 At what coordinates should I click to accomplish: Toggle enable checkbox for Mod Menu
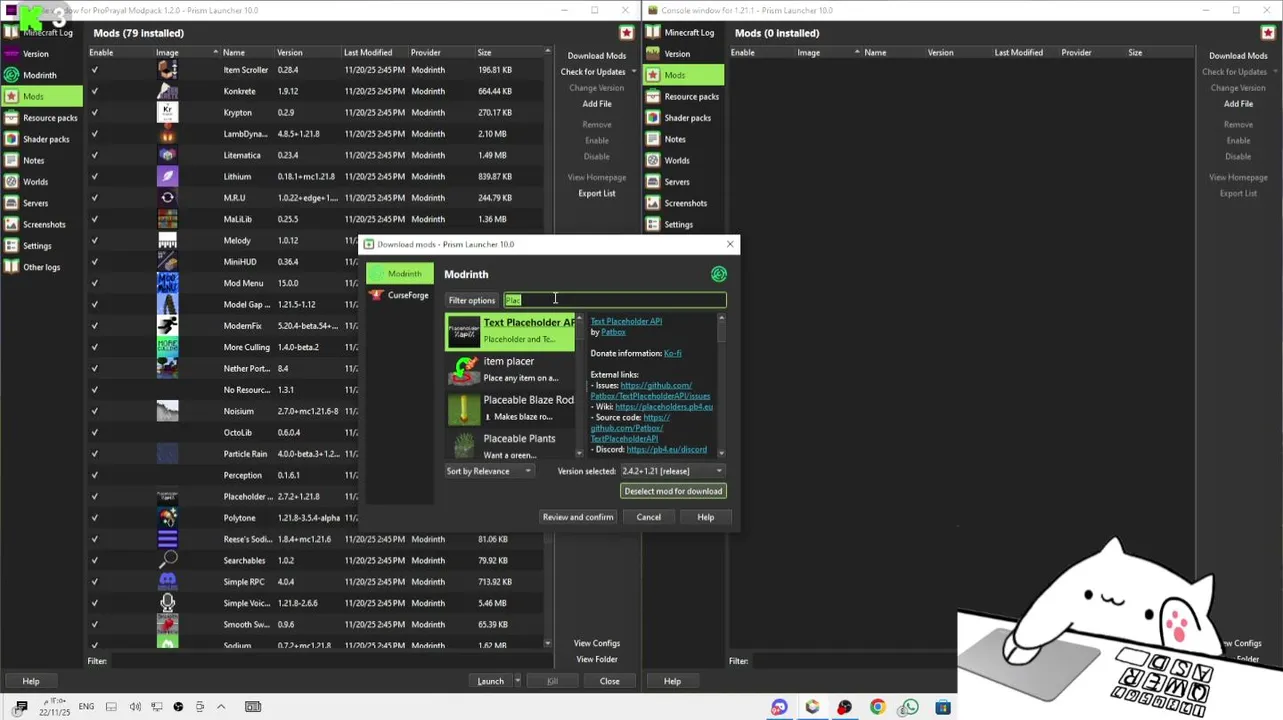click(x=95, y=283)
